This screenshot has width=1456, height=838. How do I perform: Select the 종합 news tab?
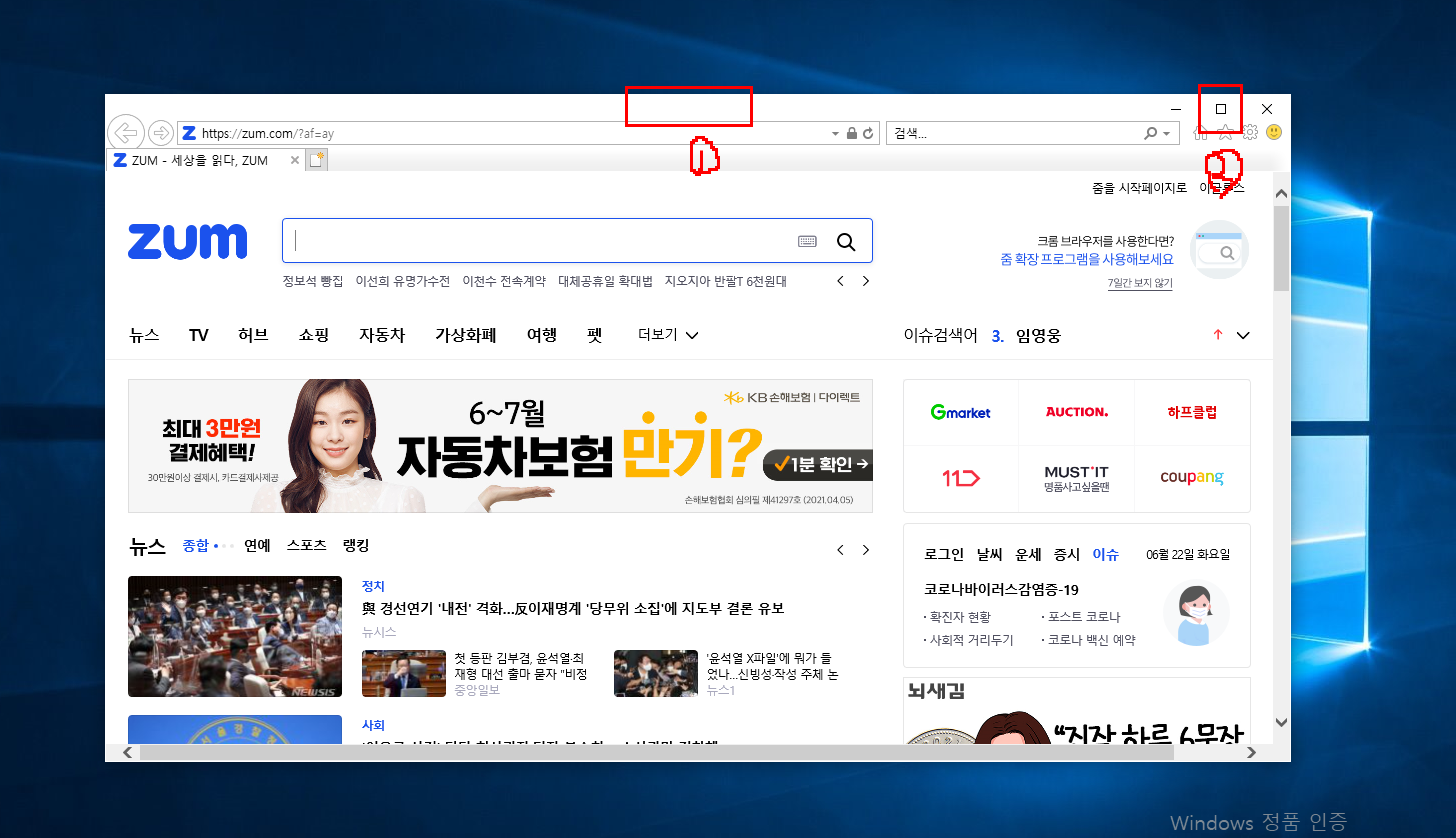196,546
